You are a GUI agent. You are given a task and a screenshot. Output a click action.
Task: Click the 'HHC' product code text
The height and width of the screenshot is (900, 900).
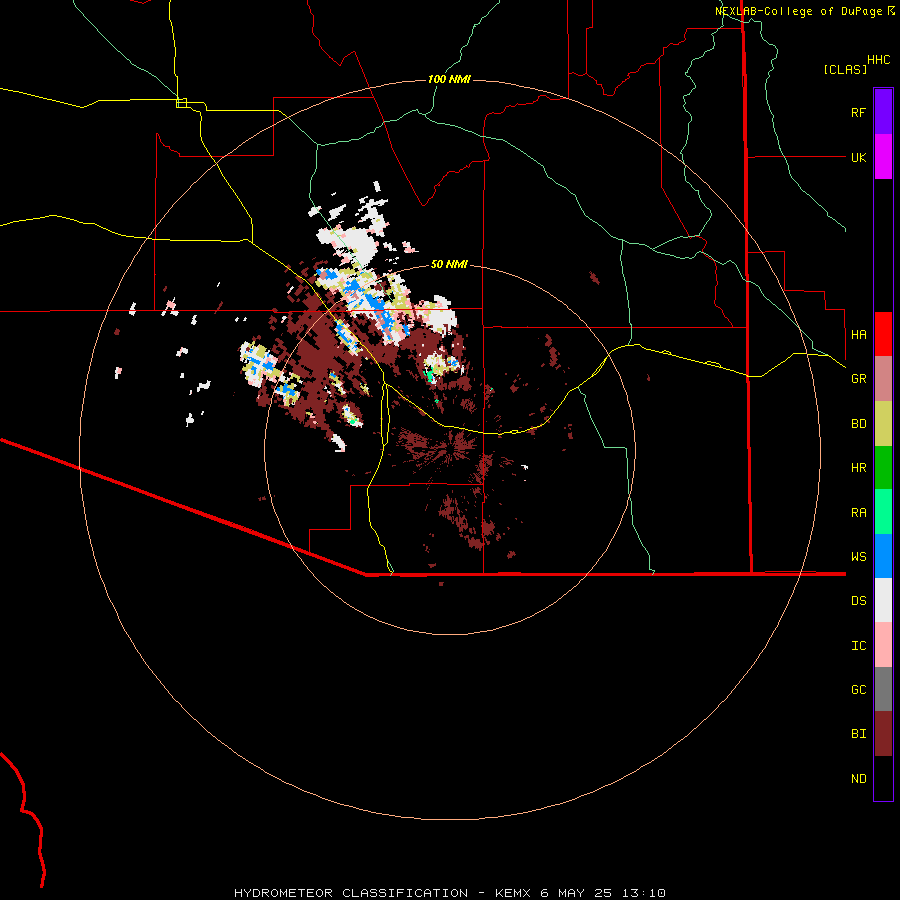[x=879, y=60]
